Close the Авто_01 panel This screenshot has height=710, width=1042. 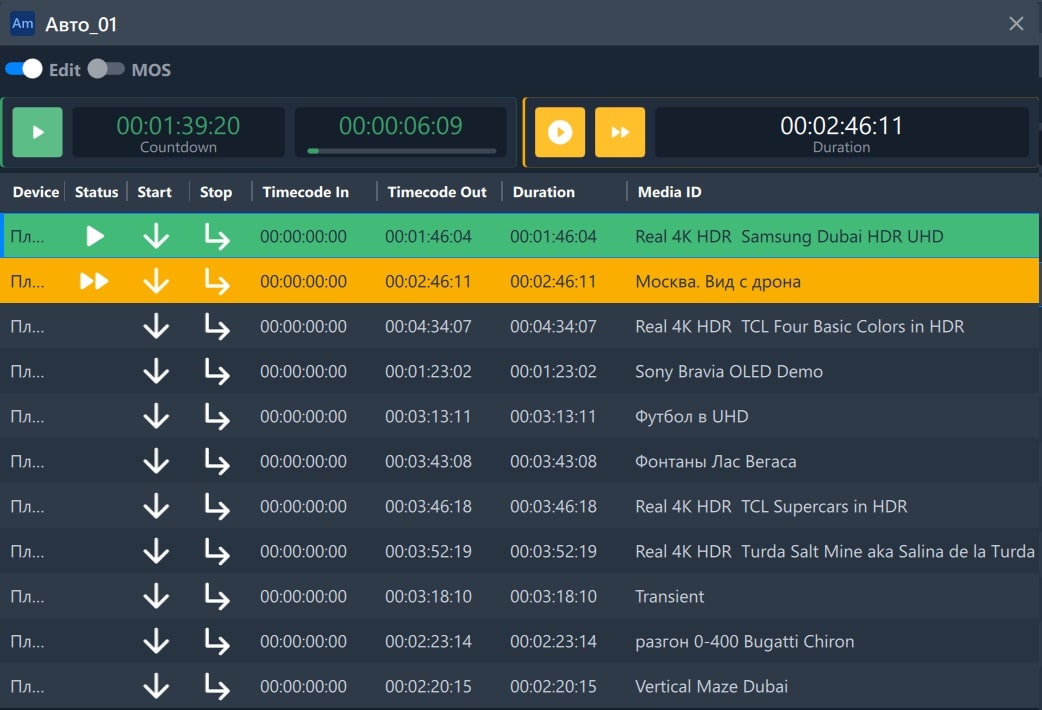point(1015,24)
